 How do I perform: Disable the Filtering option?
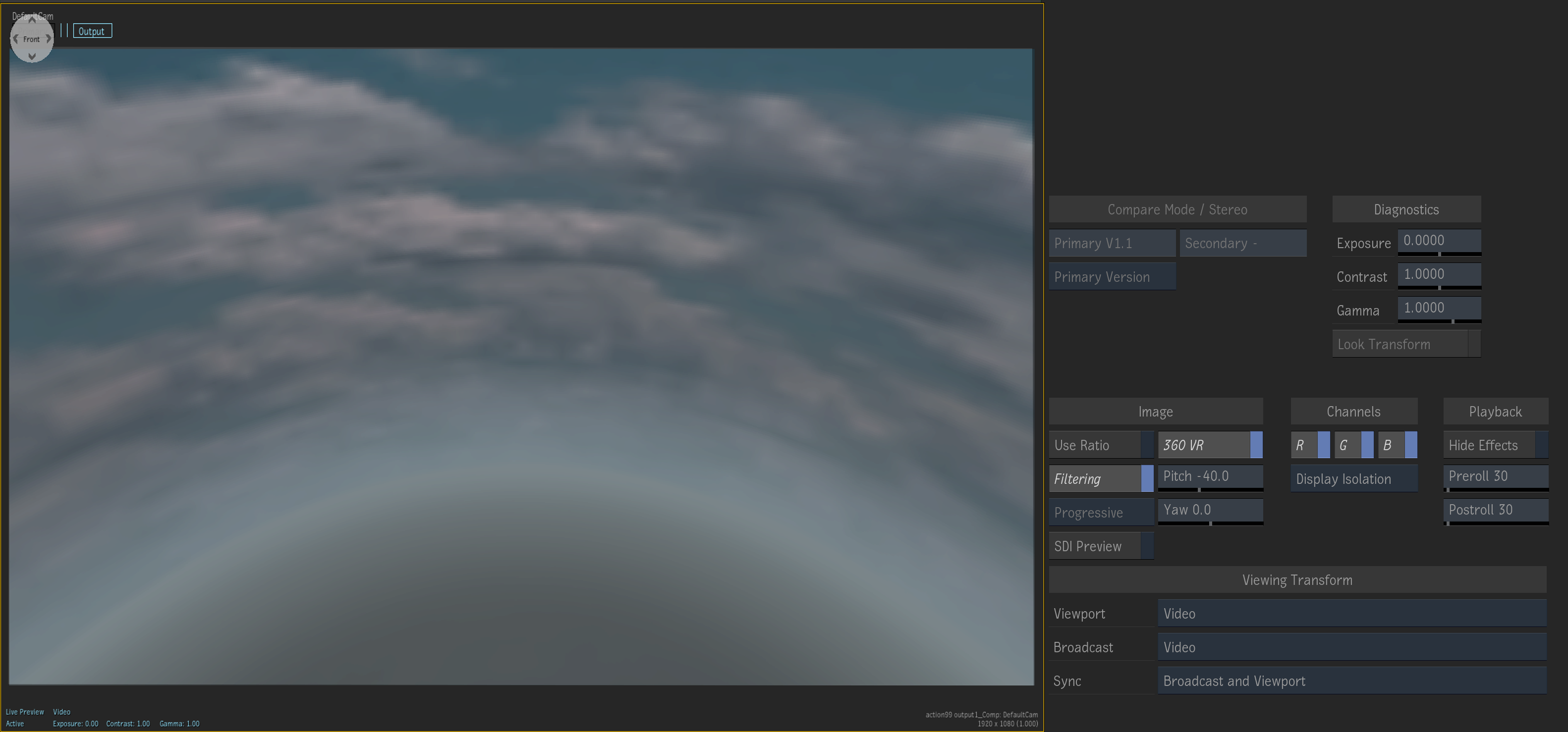tap(1101, 479)
